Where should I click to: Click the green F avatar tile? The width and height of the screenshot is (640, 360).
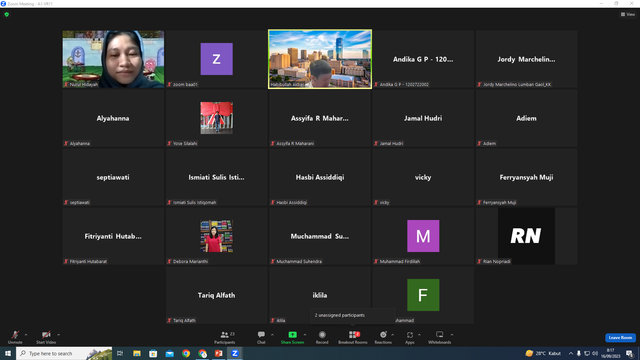(x=423, y=295)
